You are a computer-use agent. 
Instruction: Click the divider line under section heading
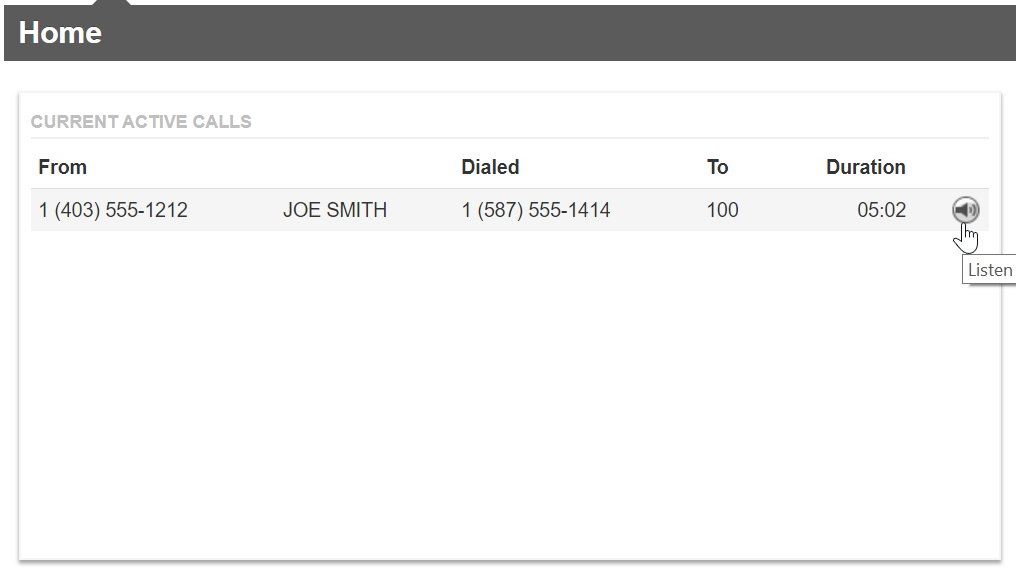point(509,138)
